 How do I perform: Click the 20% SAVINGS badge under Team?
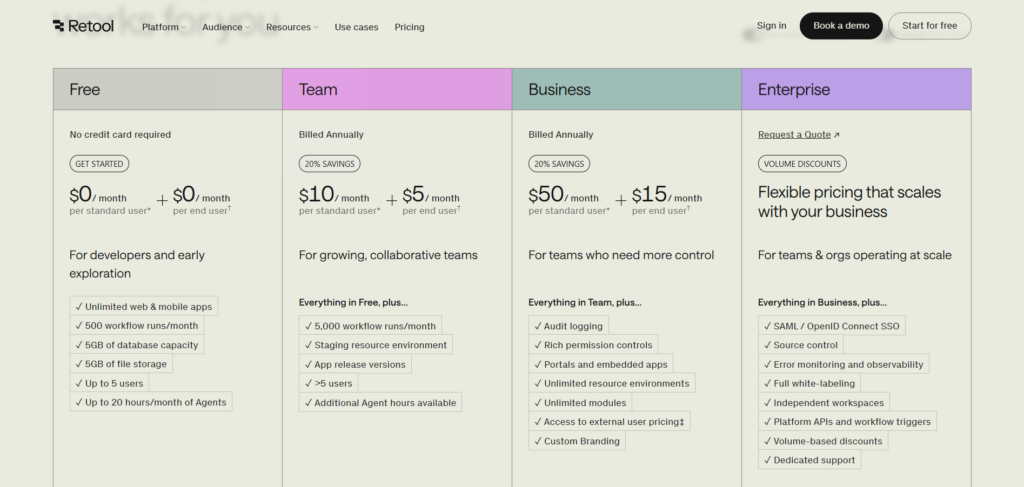point(329,163)
